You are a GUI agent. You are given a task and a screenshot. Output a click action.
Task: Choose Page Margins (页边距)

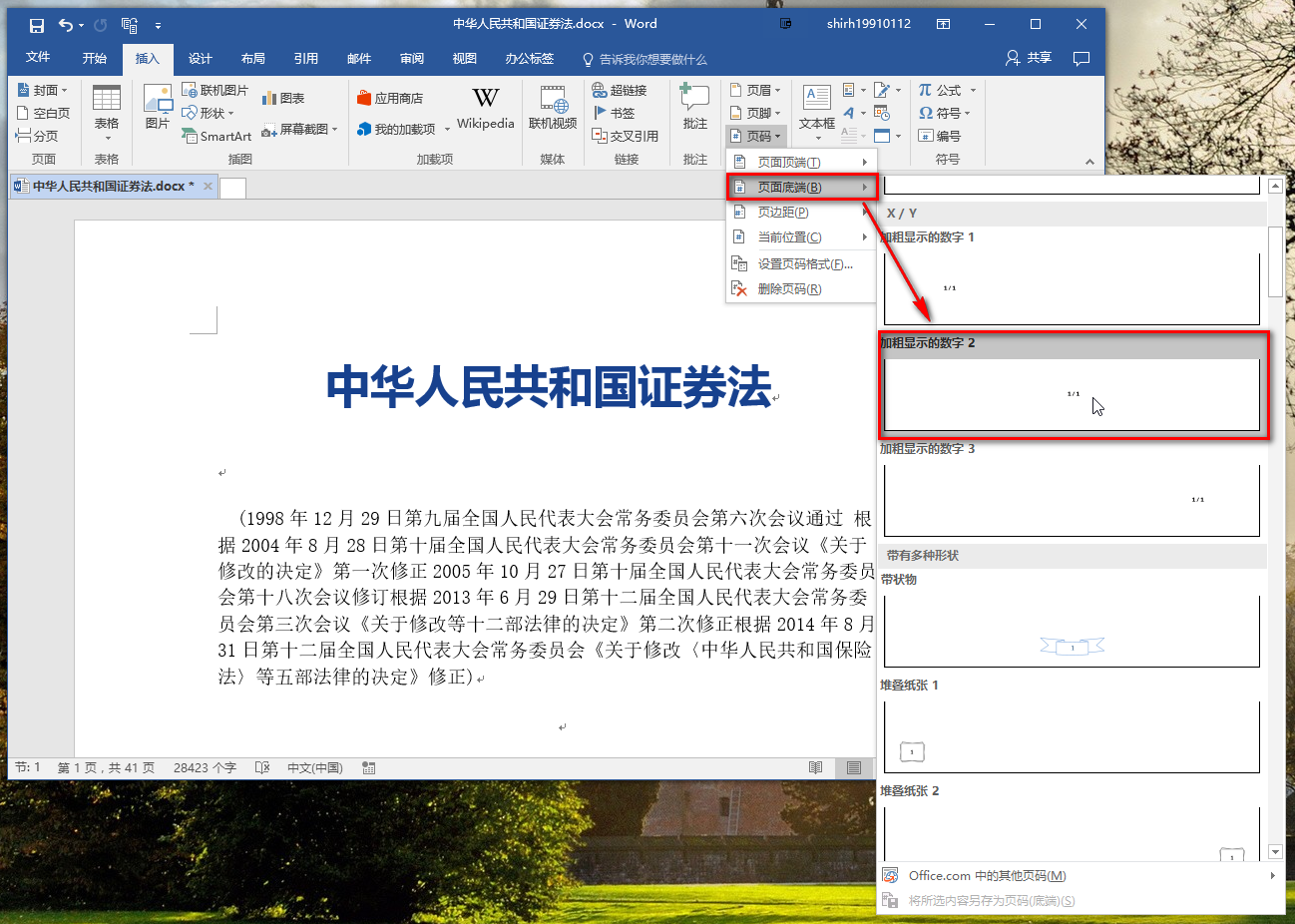[801, 212]
